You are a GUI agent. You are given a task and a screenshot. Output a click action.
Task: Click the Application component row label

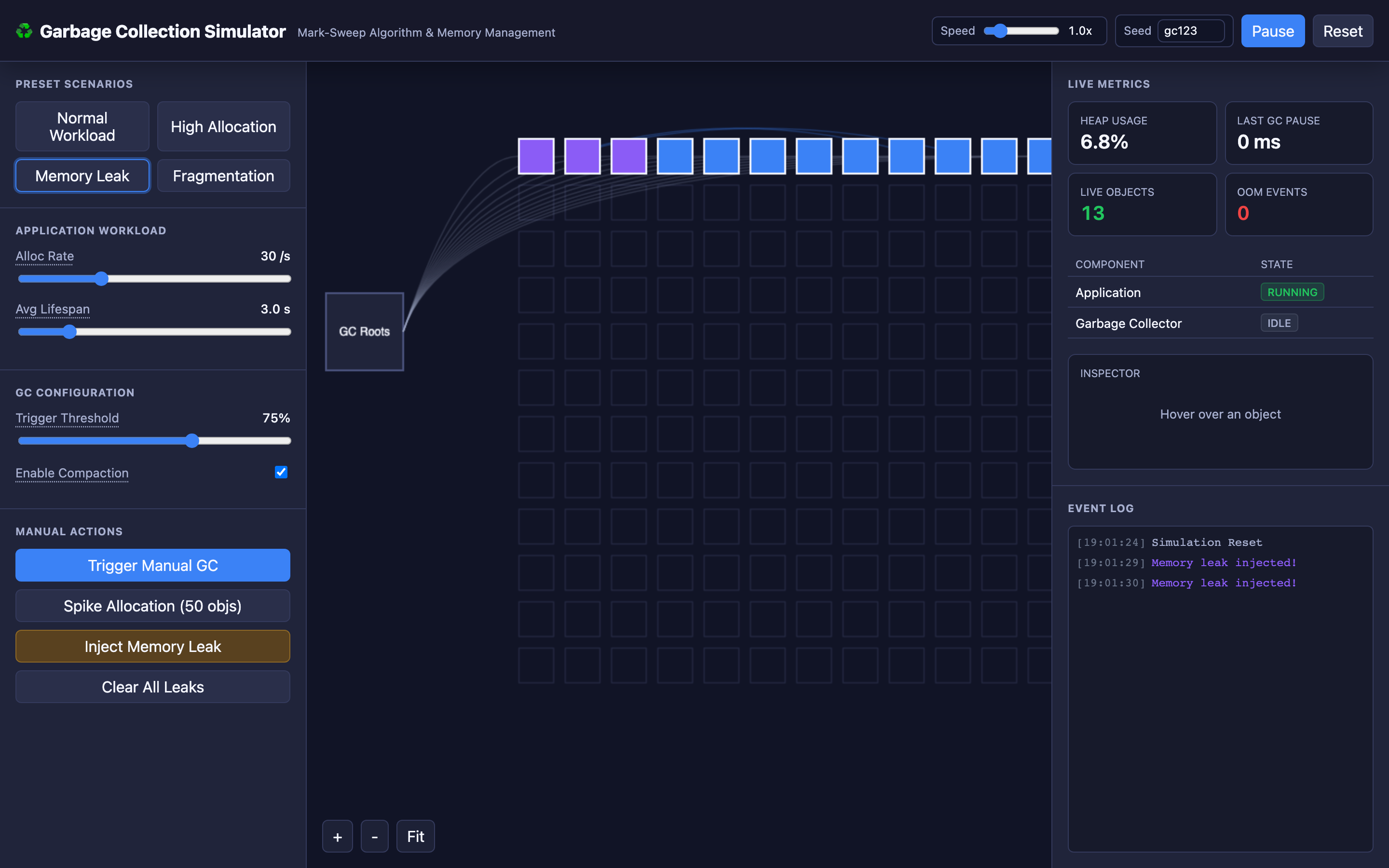tap(1108, 292)
